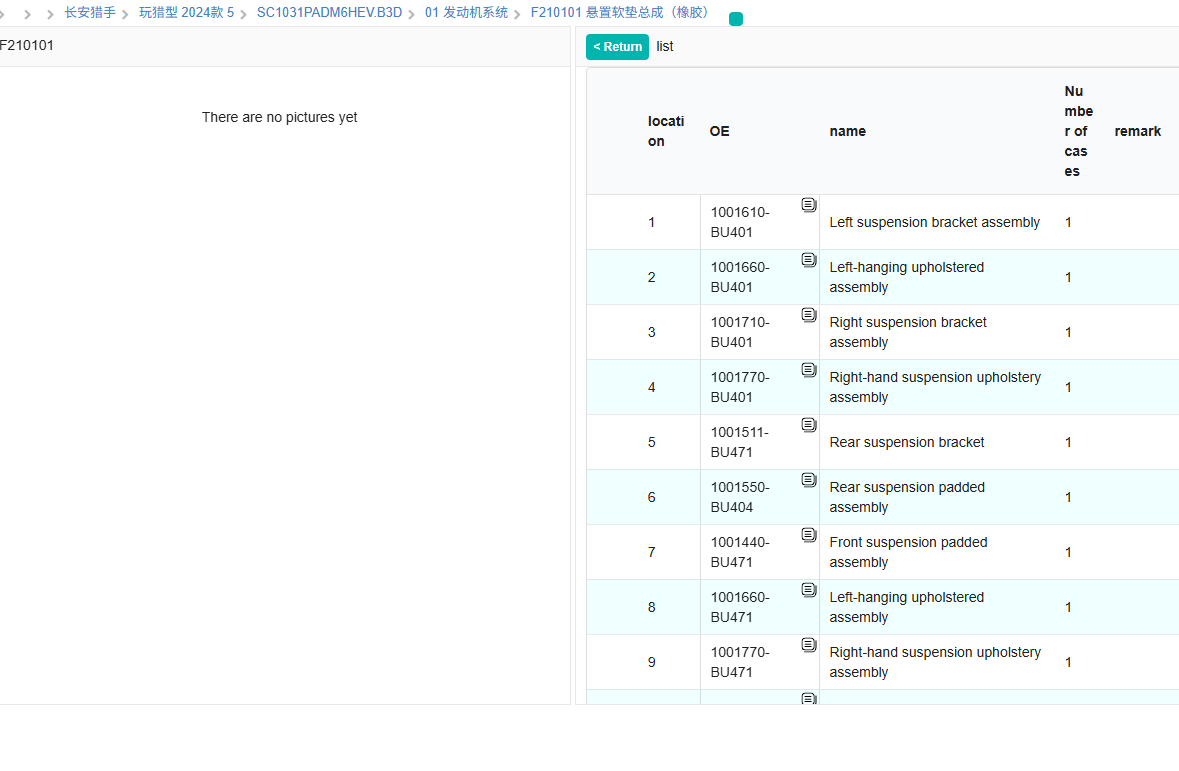Screen dimensions: 1179x771
Task: Click copy icon next to 1001550-BU404
Action: click(x=808, y=480)
